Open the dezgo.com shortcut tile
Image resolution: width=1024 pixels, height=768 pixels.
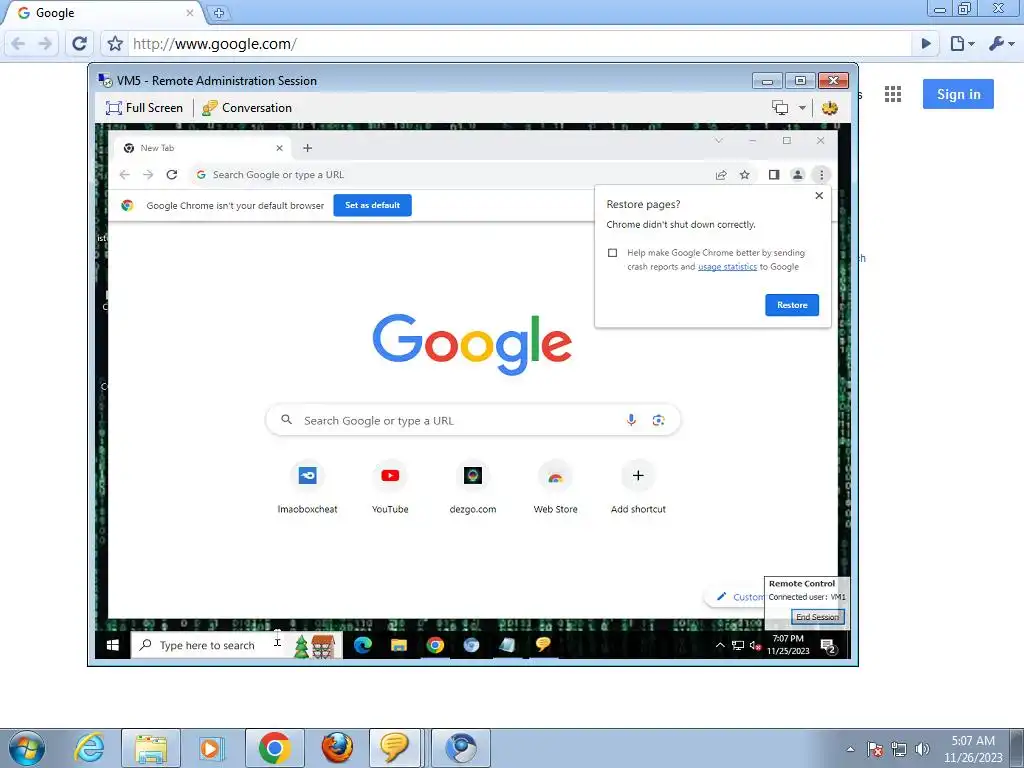click(473, 487)
